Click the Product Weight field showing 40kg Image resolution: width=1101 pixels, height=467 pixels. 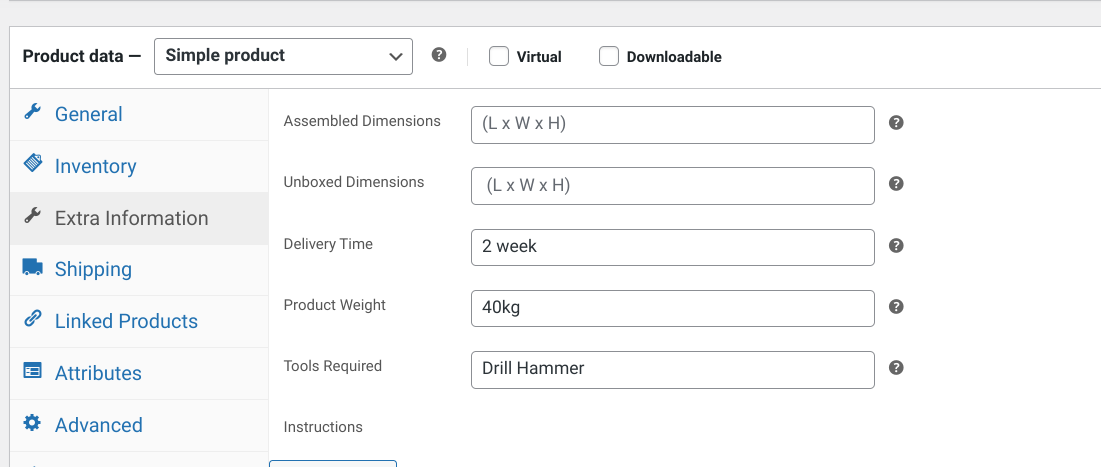pos(672,308)
